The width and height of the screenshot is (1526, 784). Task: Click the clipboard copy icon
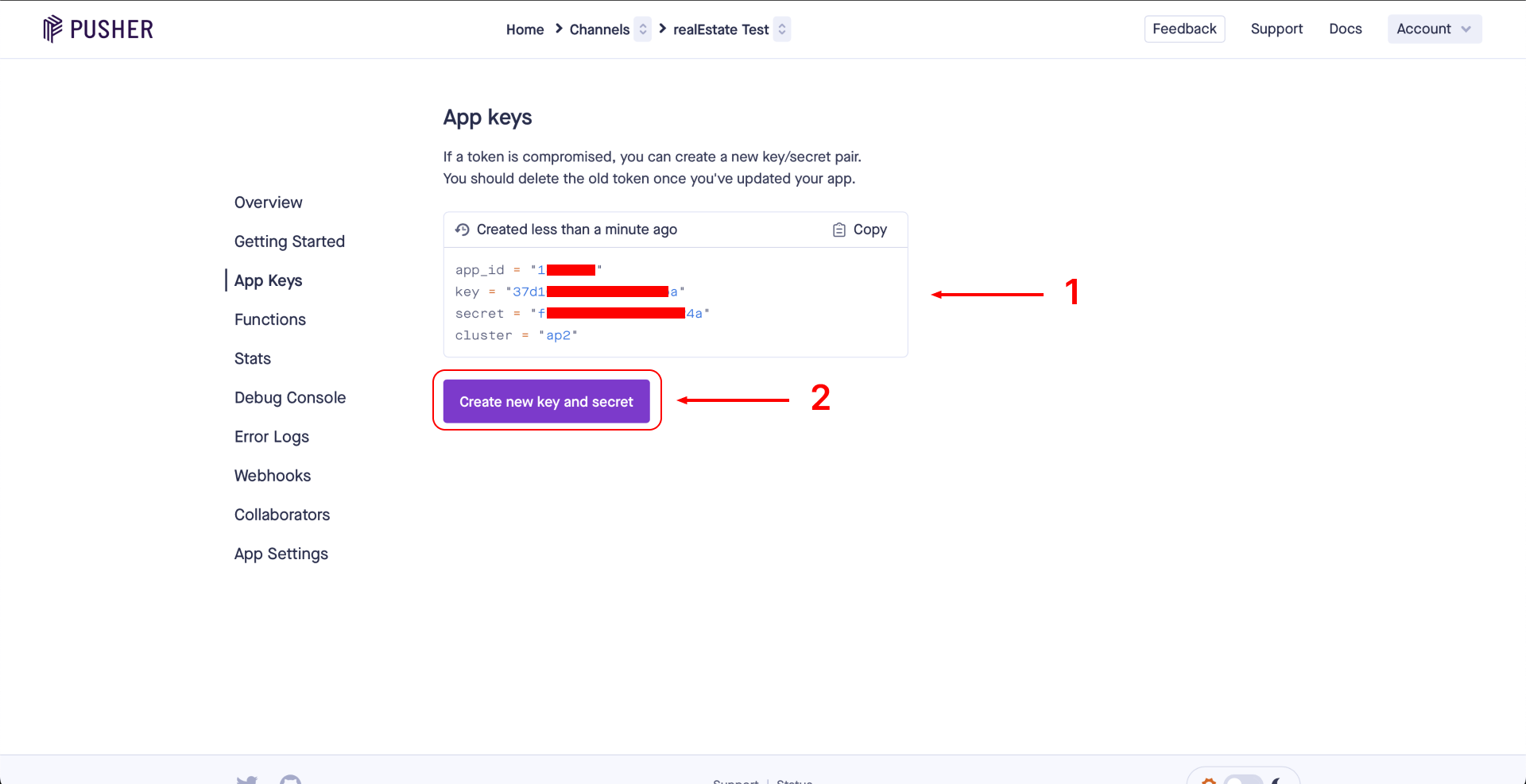839,230
